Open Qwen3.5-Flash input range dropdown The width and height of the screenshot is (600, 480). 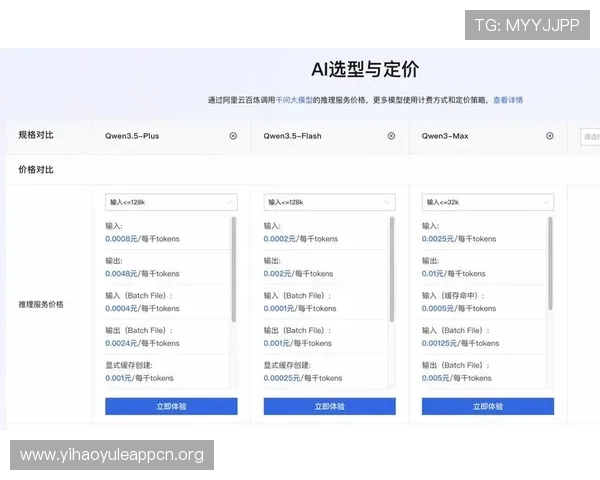(329, 202)
